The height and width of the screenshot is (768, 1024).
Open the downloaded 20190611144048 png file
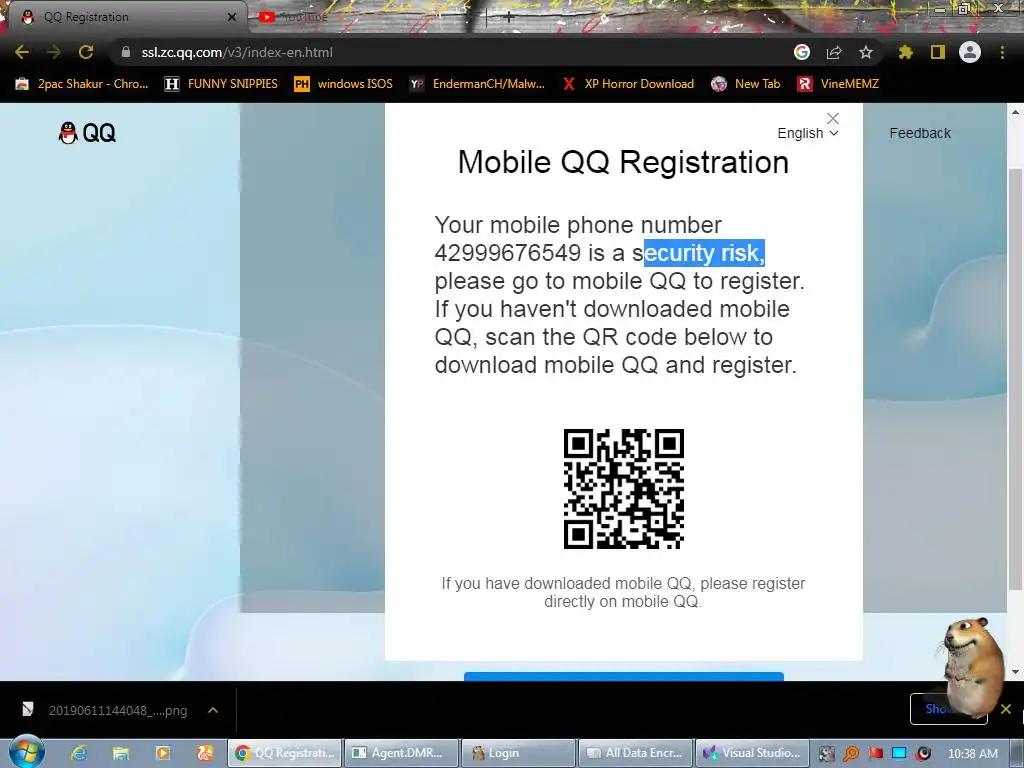[104, 710]
